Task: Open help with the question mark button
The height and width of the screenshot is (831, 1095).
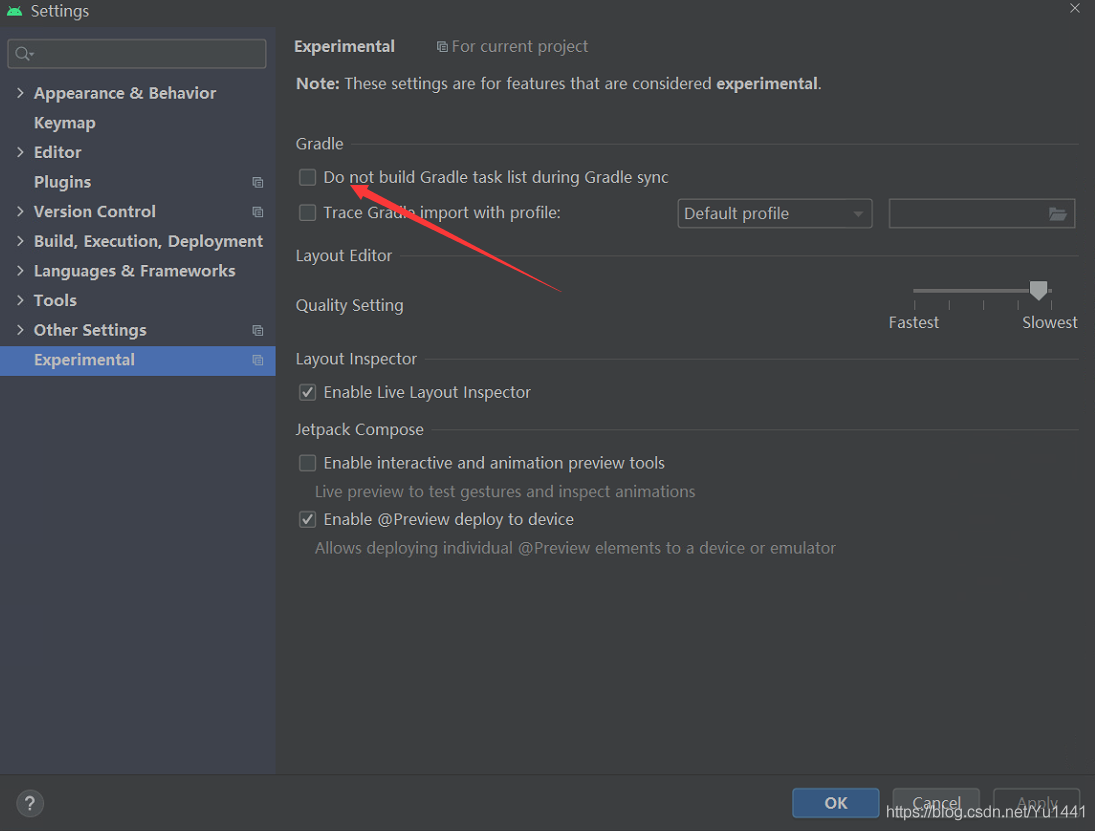Action: tap(30, 803)
